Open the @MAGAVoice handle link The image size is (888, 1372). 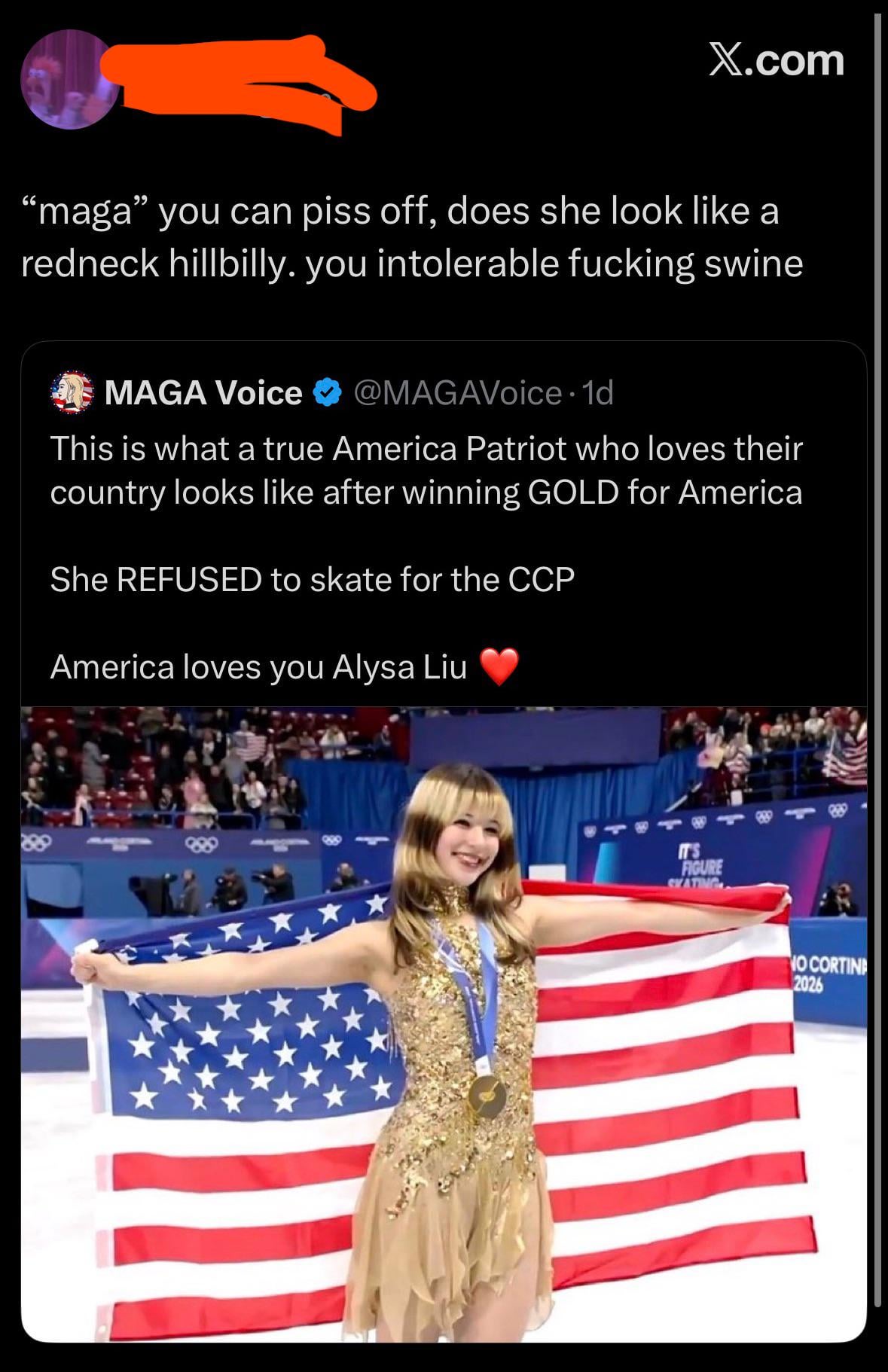[x=456, y=393]
